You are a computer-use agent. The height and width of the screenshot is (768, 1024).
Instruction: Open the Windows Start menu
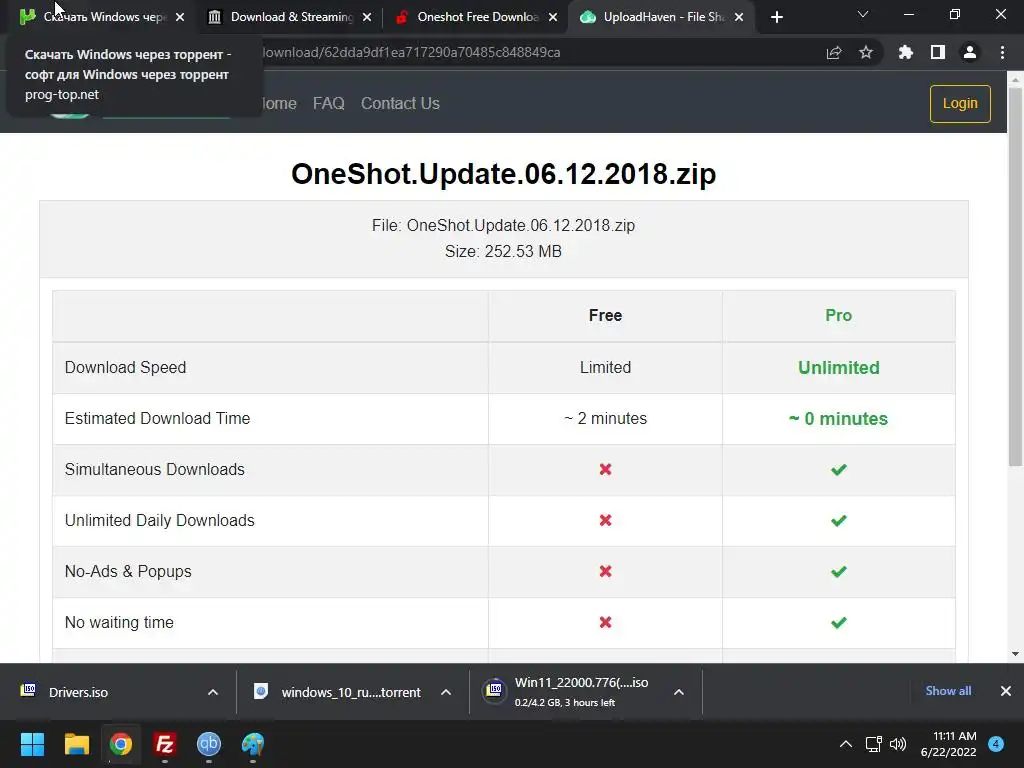click(32, 744)
